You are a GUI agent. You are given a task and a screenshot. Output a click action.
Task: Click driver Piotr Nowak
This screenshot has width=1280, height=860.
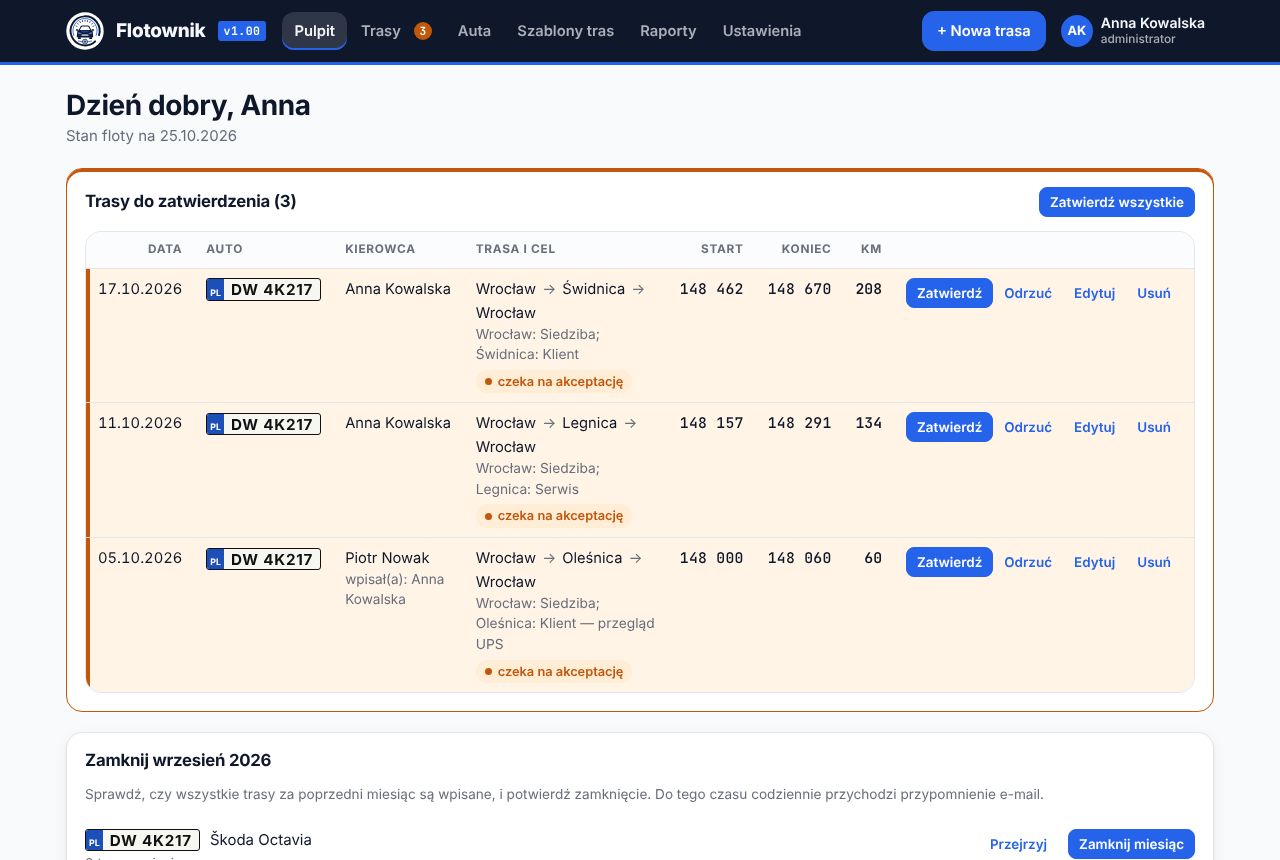click(x=387, y=558)
